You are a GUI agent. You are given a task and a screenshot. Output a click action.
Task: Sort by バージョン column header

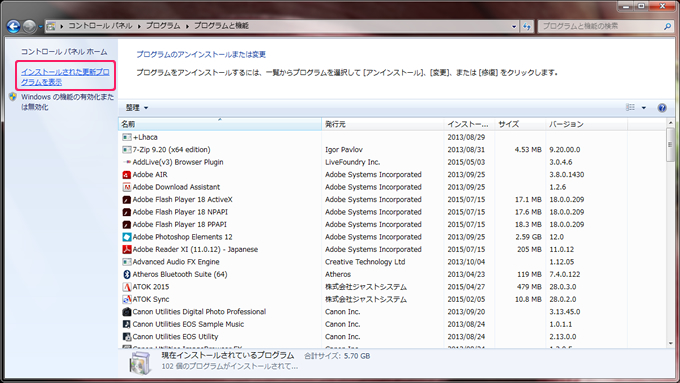(586, 124)
